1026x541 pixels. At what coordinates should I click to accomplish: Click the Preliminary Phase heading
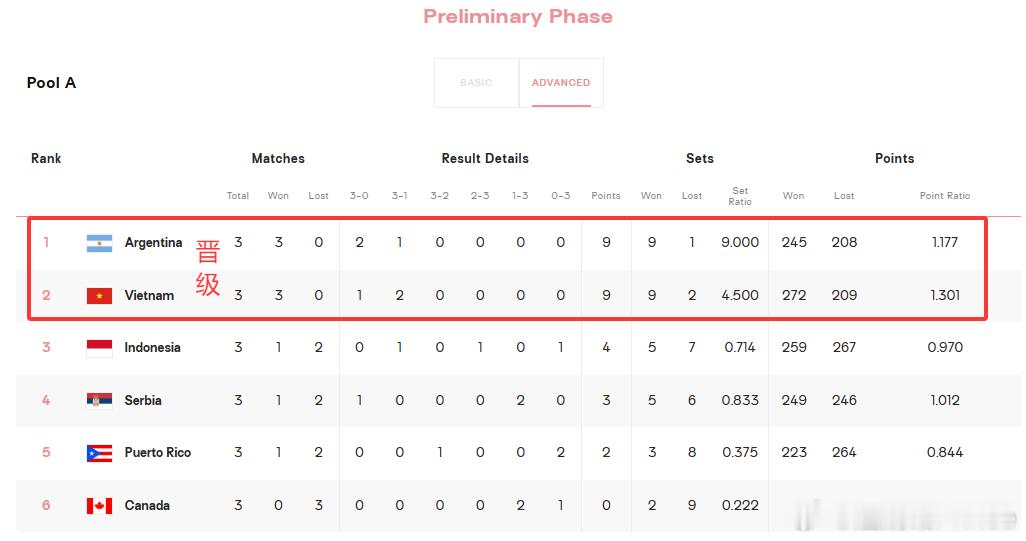coord(517,16)
